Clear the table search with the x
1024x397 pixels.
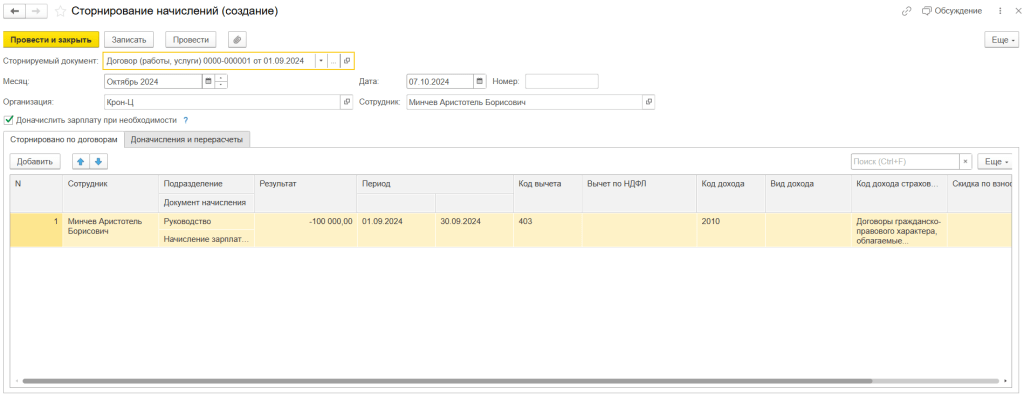(965, 161)
